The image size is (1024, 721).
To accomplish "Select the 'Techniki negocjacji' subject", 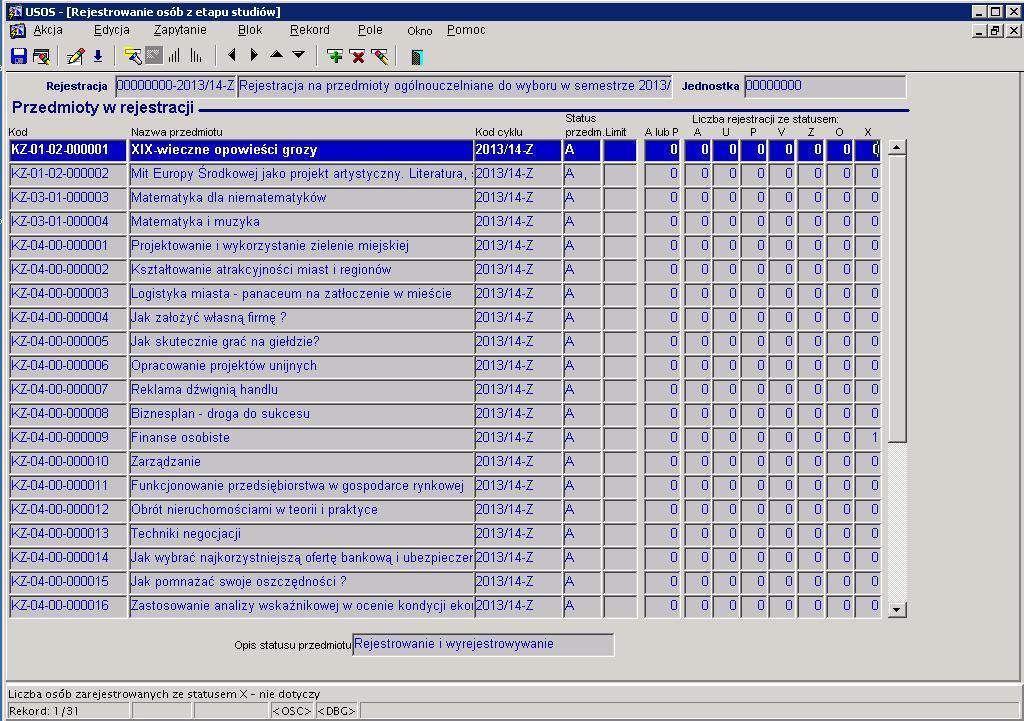I will coord(301,534).
